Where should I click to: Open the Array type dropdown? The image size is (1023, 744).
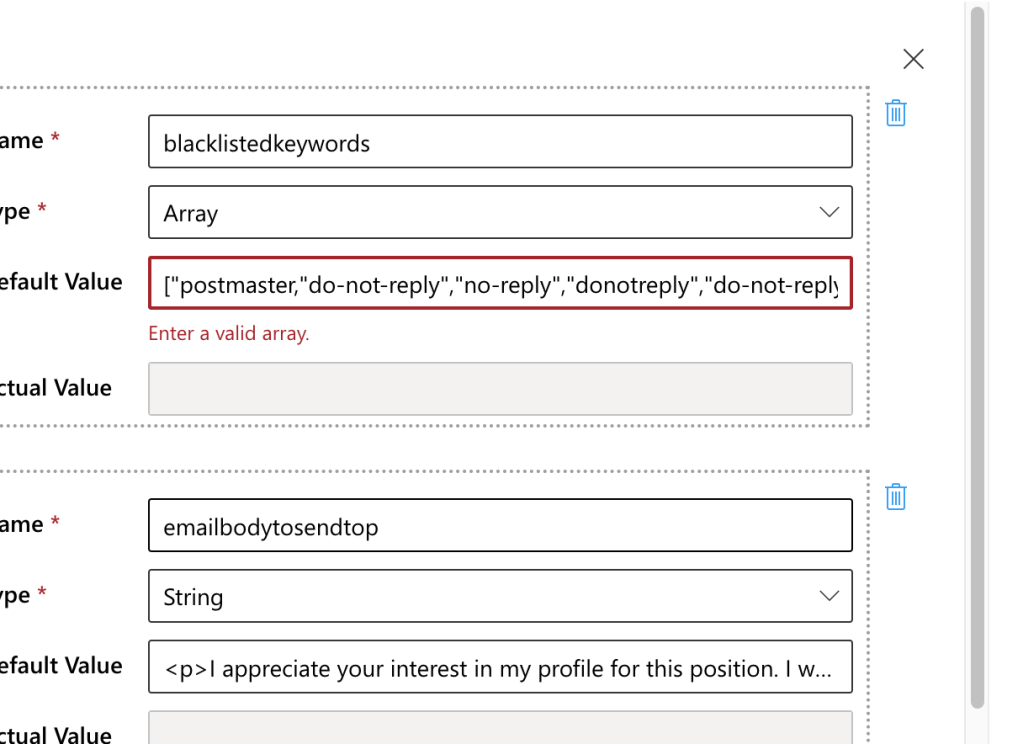tap(500, 212)
